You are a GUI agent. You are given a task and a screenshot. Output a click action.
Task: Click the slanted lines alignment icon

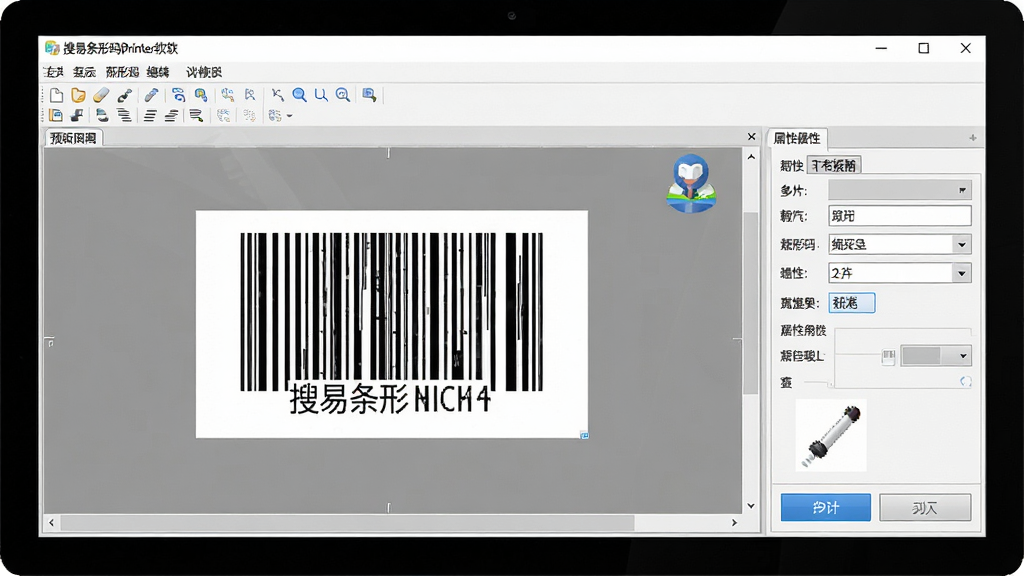tap(171, 116)
